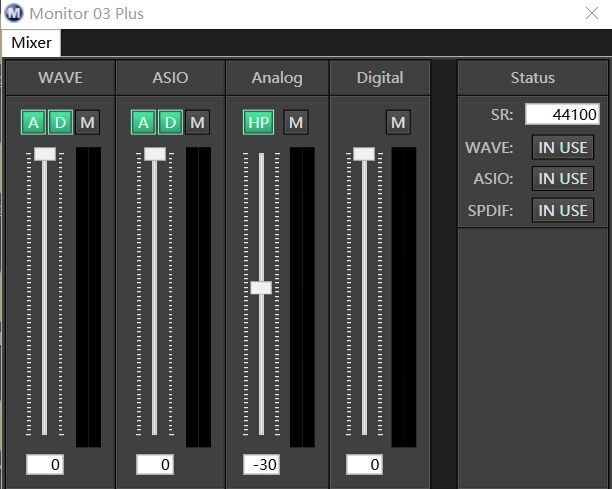The width and height of the screenshot is (612, 489).
Task: Toggle the D button in ASIO channel
Action: point(171,122)
